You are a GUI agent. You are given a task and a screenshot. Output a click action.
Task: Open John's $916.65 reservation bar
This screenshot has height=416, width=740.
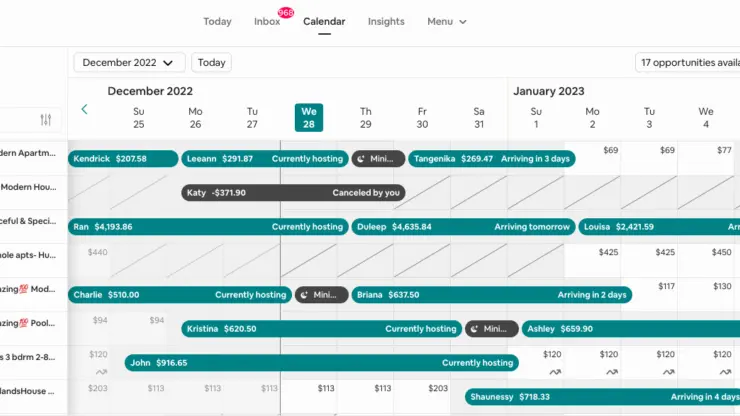[321, 363]
